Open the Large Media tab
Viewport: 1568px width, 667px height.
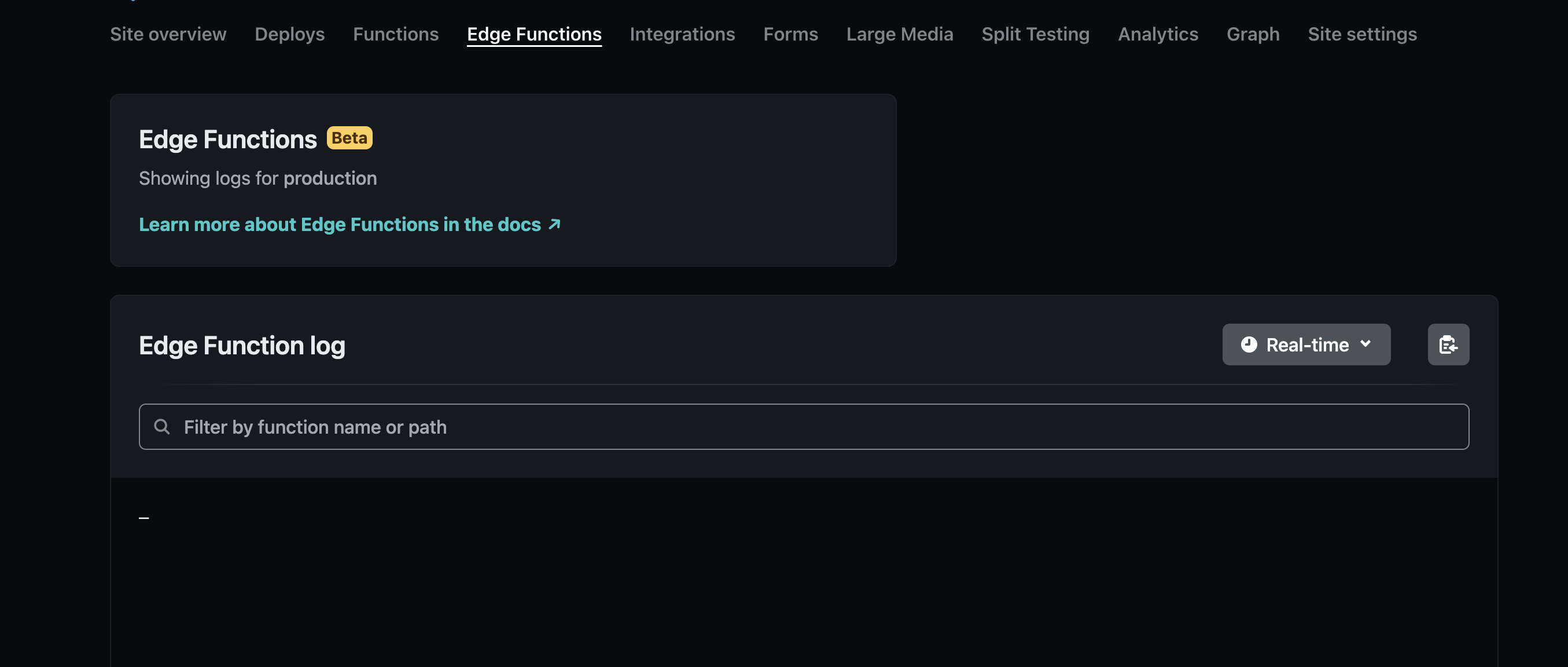point(900,34)
